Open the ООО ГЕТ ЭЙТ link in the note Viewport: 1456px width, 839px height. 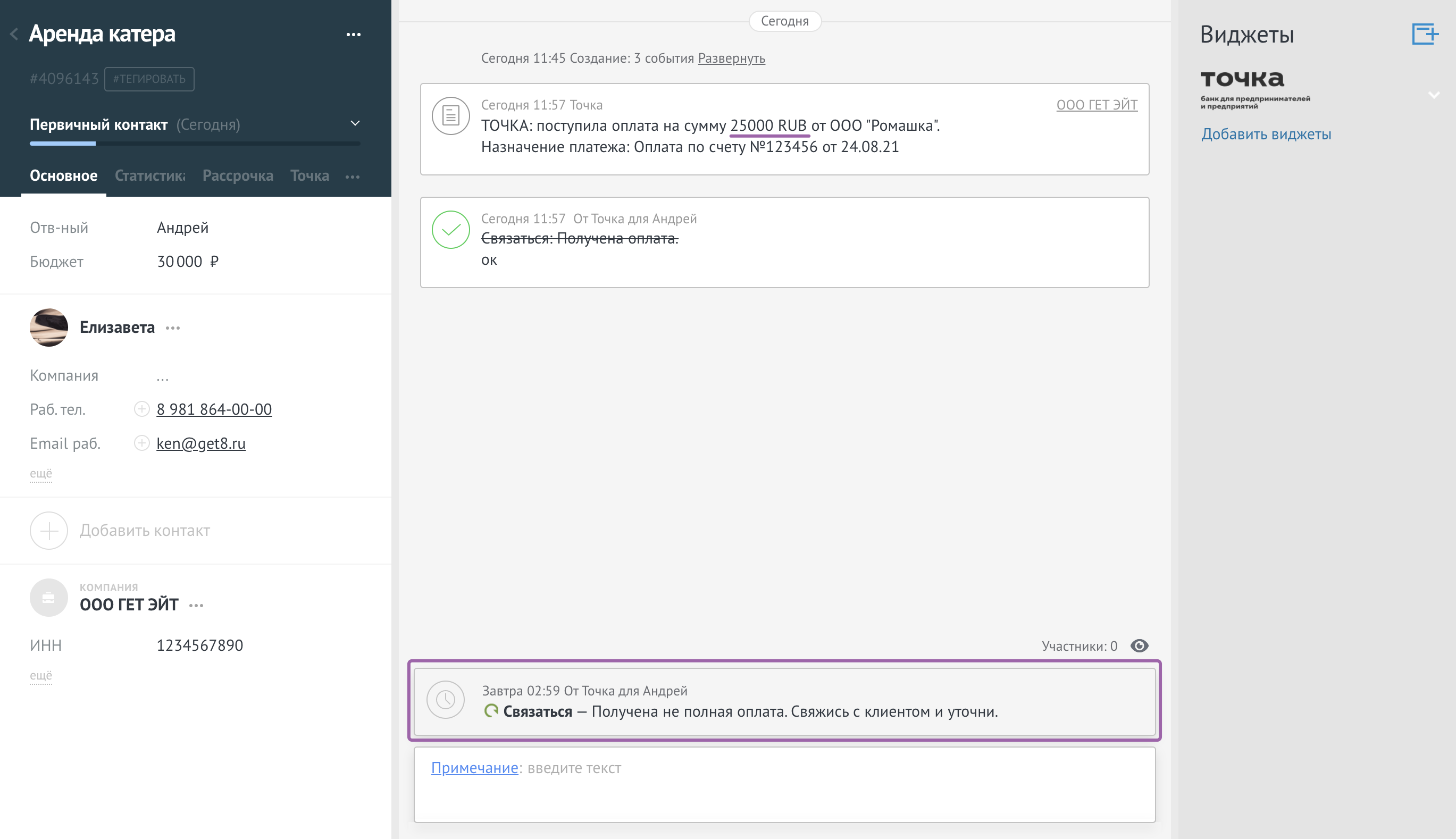(x=1097, y=105)
